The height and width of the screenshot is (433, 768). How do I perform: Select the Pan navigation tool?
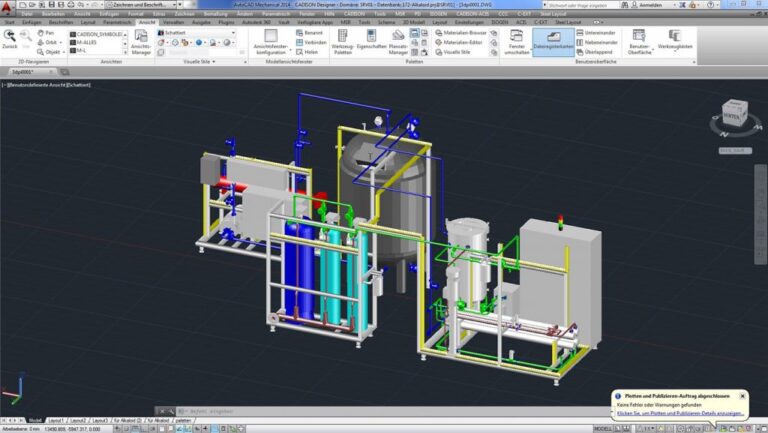pos(46,33)
